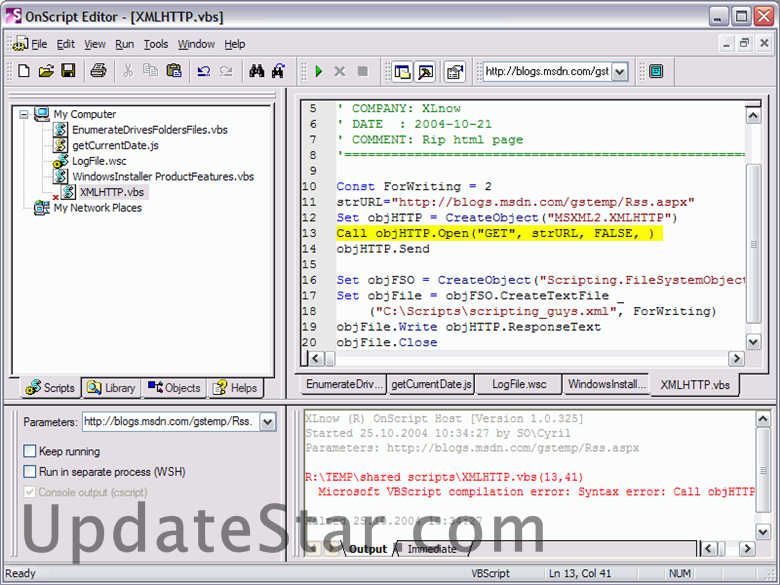Click the New file toolbar icon

coord(23,71)
